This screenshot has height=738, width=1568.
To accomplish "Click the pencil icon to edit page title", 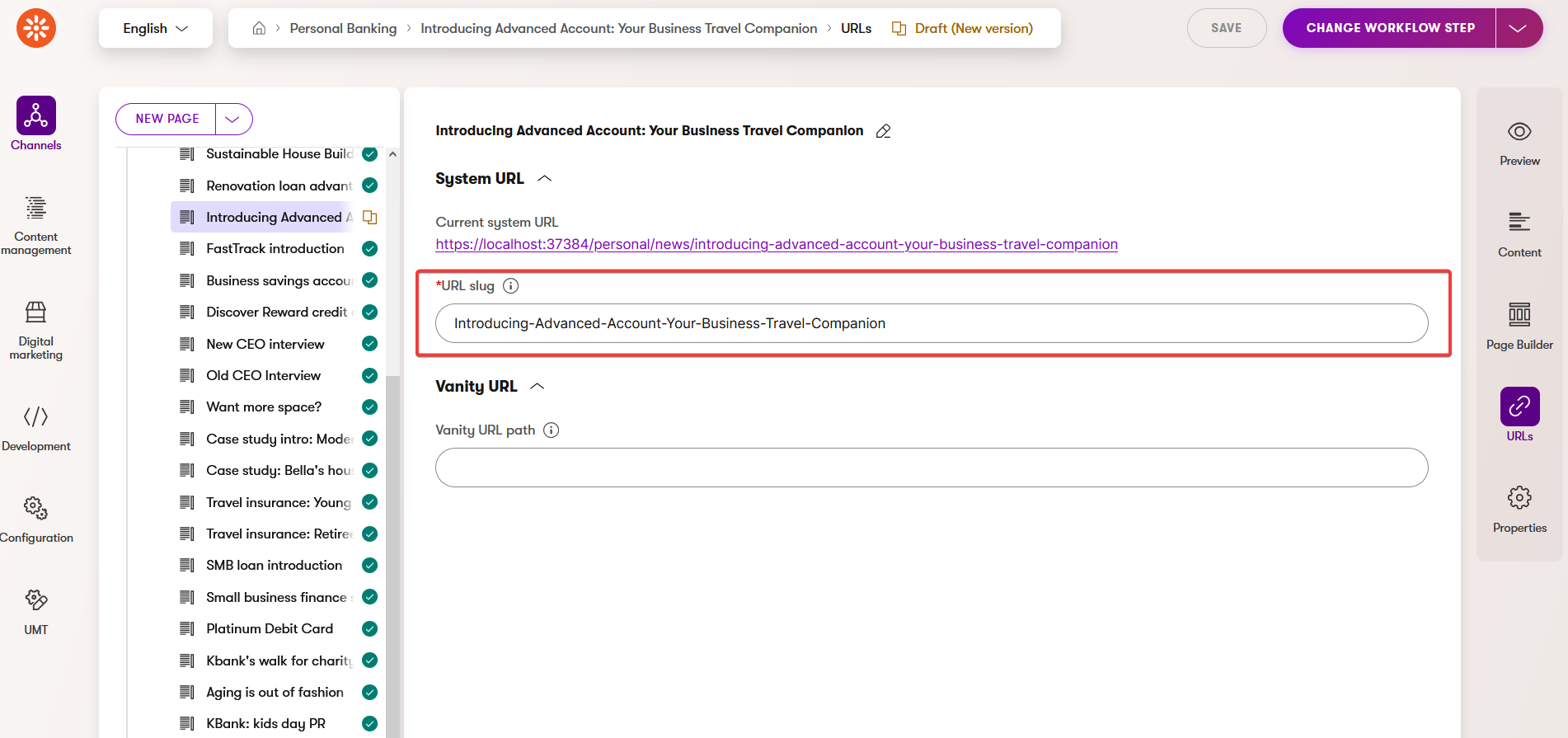I will [x=883, y=131].
